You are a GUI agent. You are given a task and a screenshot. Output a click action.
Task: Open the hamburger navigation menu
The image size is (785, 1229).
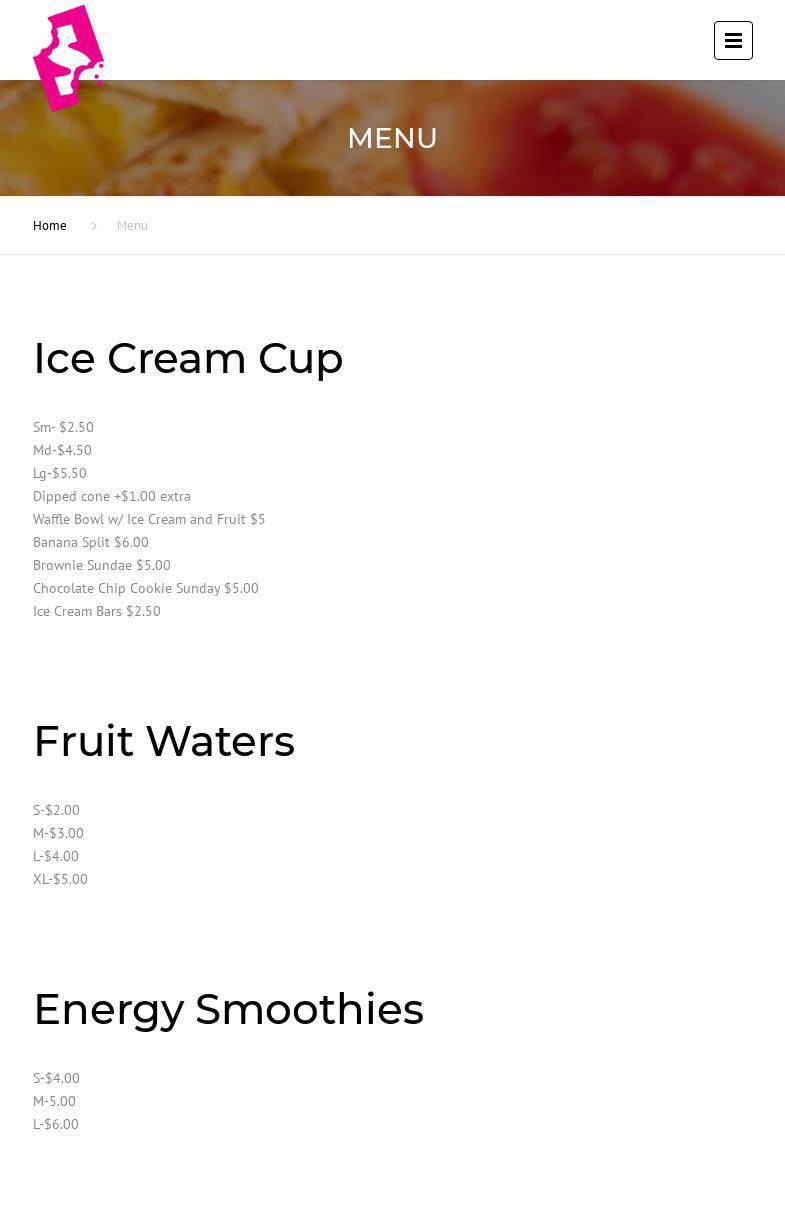[x=733, y=41]
